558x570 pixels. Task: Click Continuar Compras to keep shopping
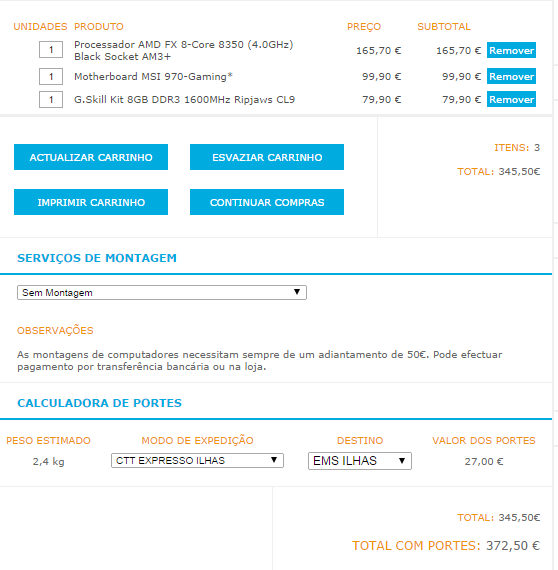tap(267, 202)
